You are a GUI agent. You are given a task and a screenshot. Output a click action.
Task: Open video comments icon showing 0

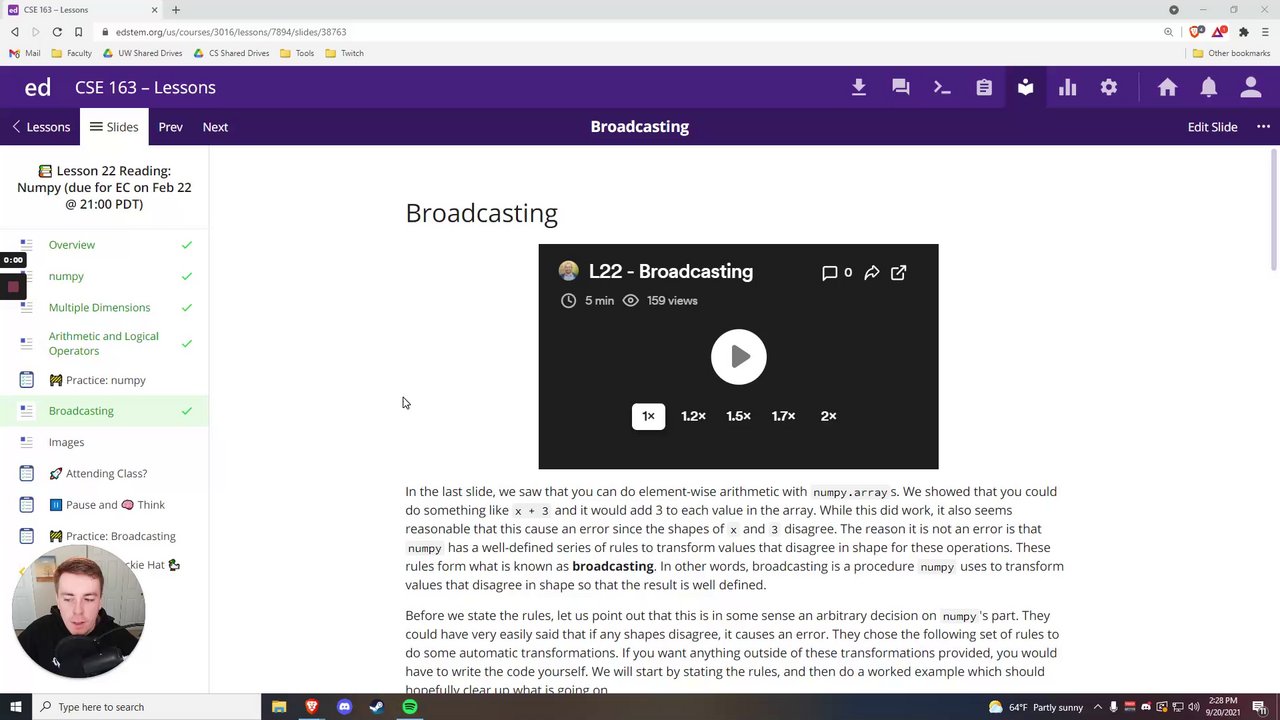pos(837,272)
